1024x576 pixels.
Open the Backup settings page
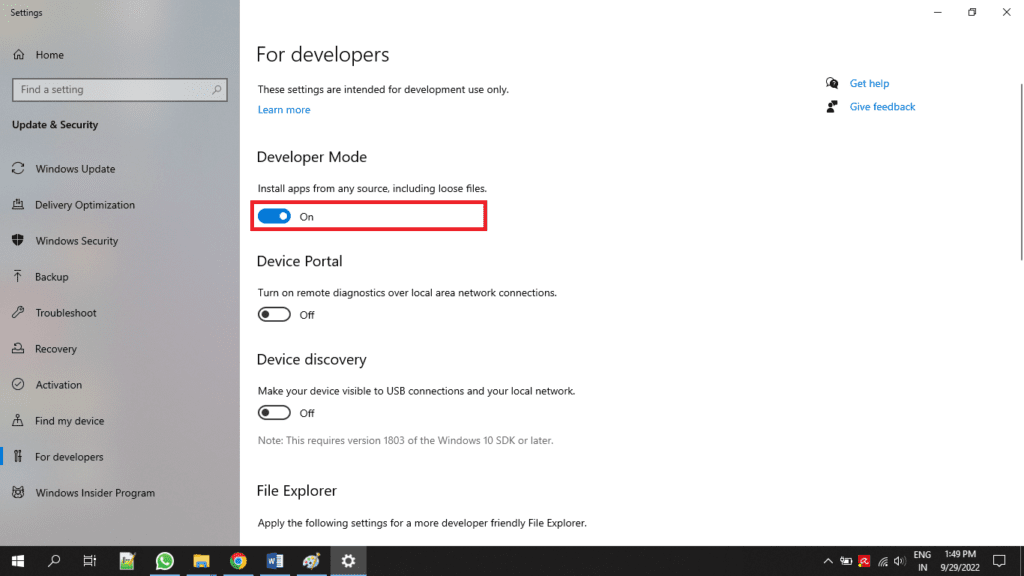coord(56,276)
